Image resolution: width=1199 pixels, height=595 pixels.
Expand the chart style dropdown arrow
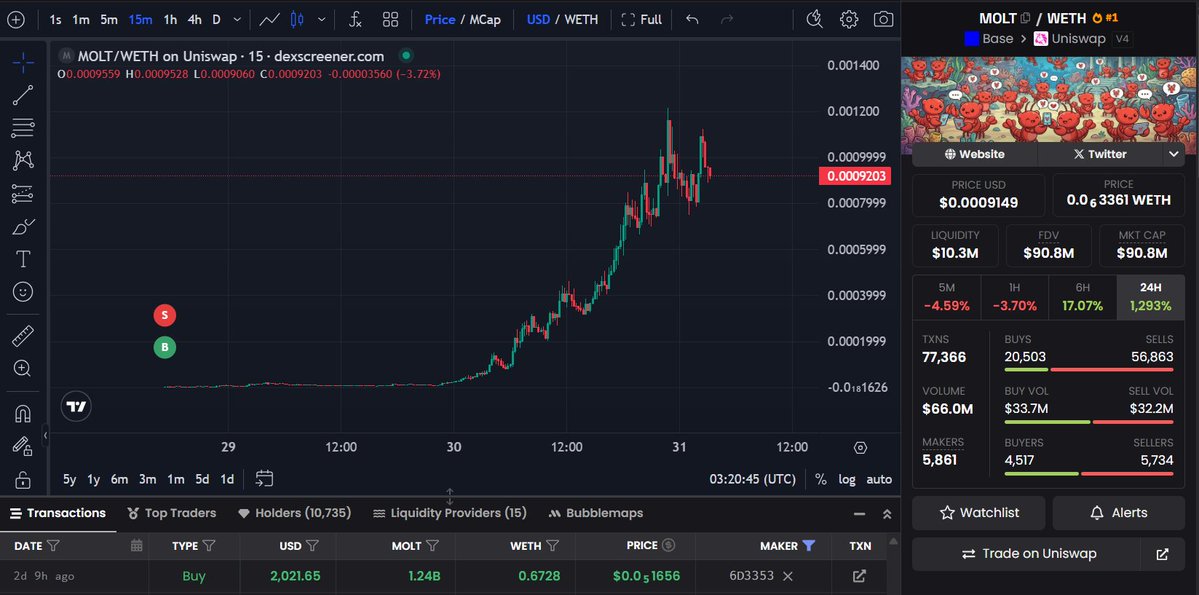click(x=321, y=20)
